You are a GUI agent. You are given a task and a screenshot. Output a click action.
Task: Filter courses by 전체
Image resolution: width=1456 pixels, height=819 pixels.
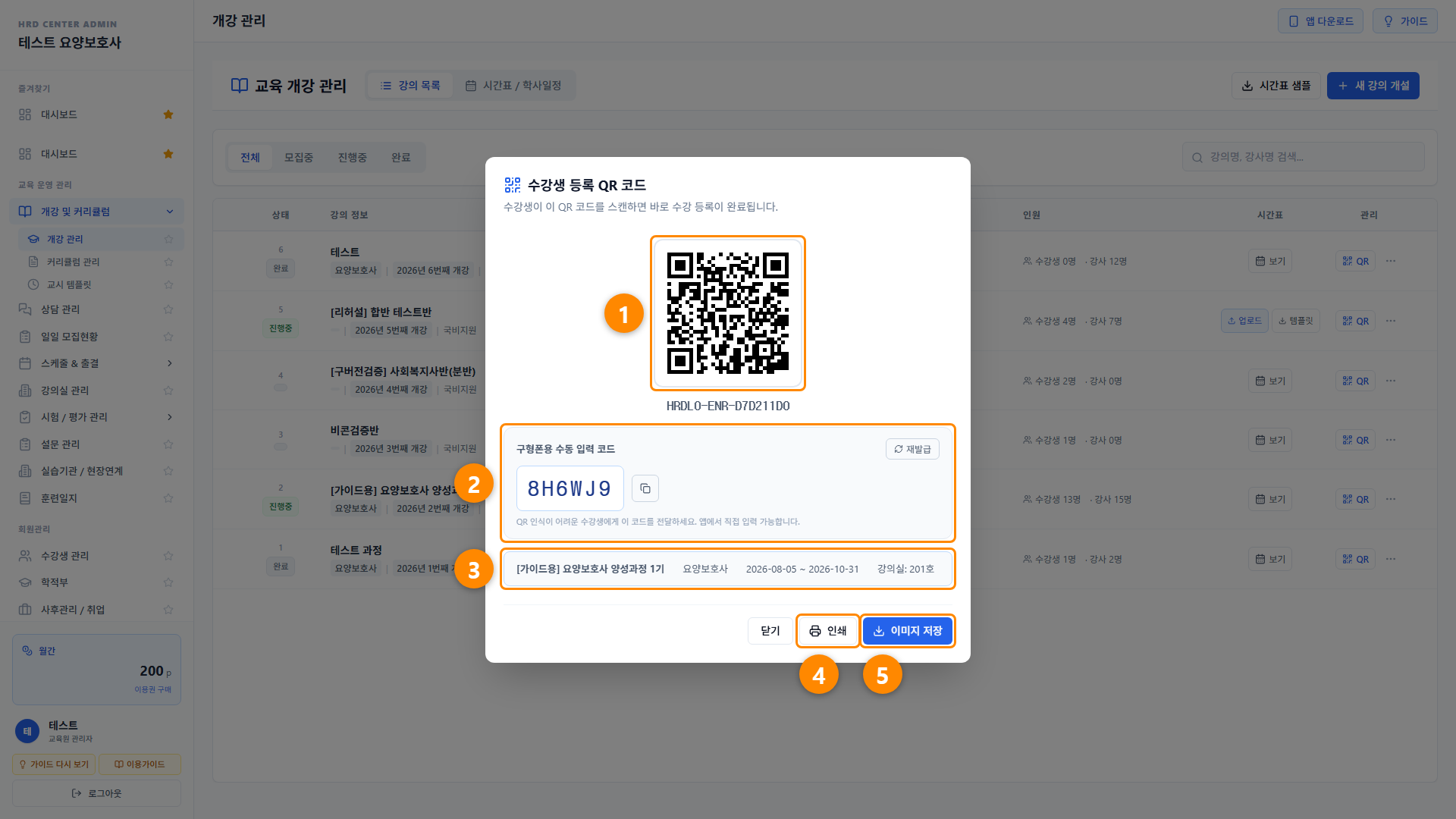[250, 158]
